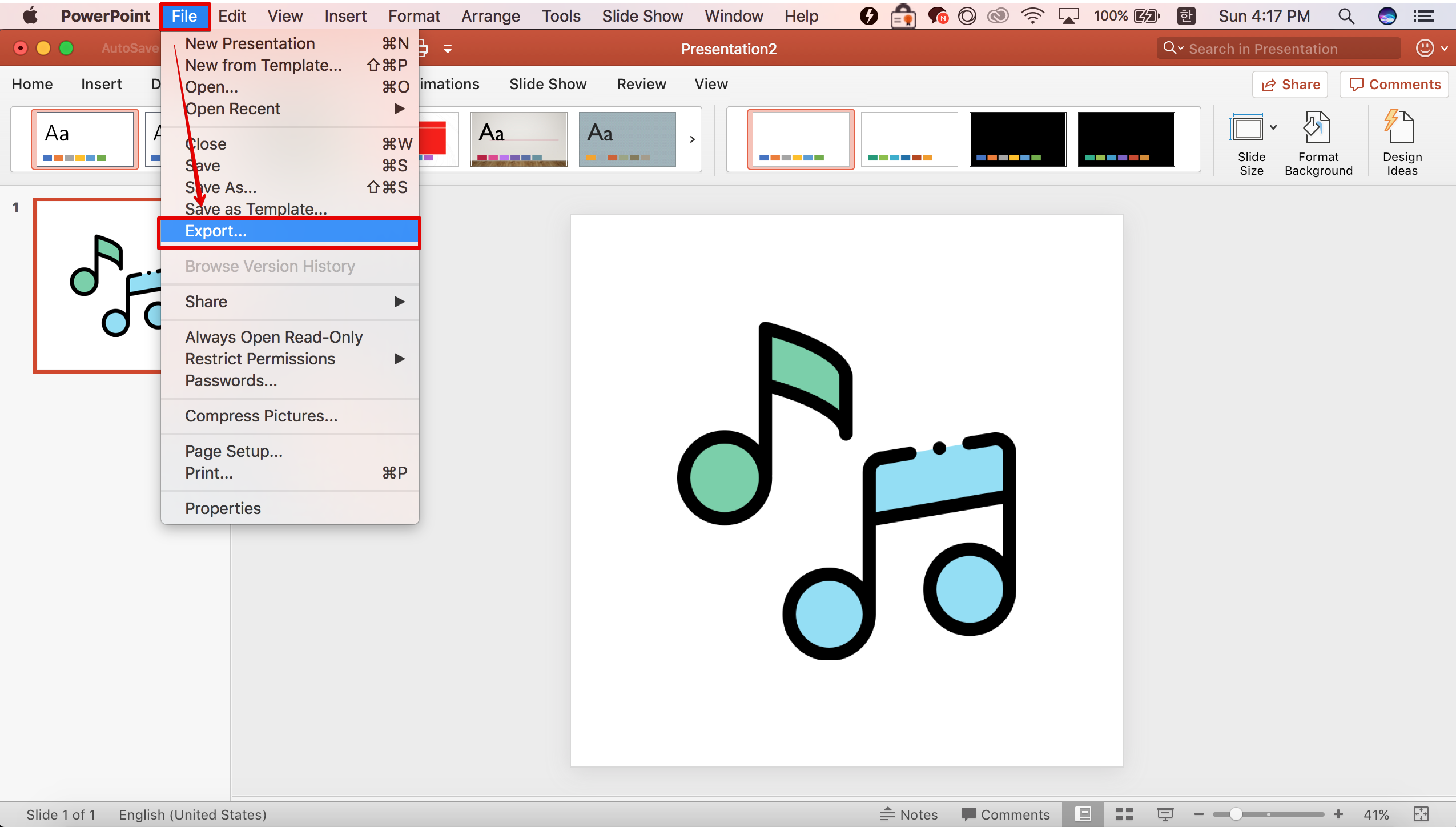1456x827 pixels.
Task: Select Compress Pictures... menu item
Action: pos(261,416)
